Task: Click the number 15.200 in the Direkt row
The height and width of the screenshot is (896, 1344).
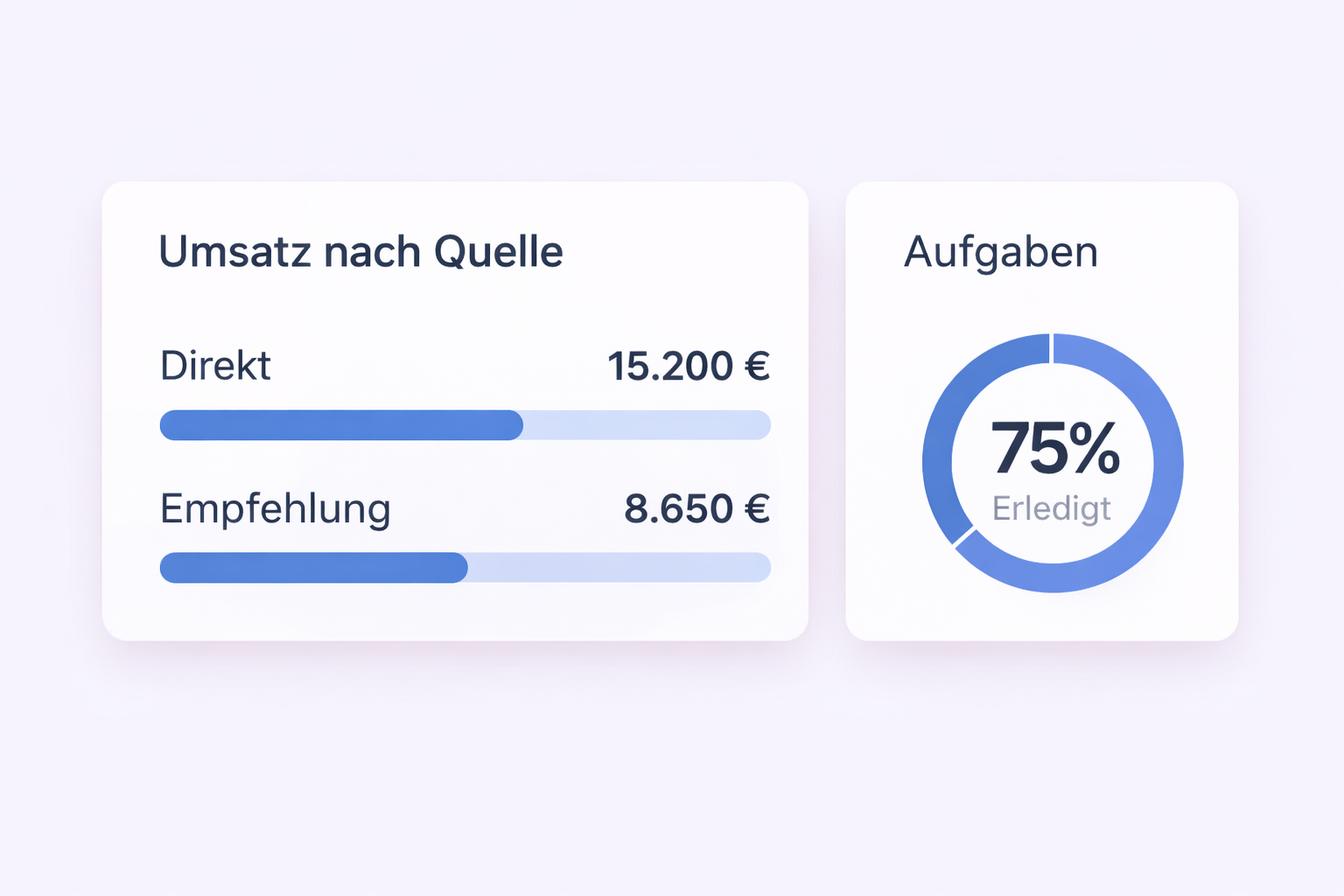Action: pyautogui.click(x=669, y=367)
